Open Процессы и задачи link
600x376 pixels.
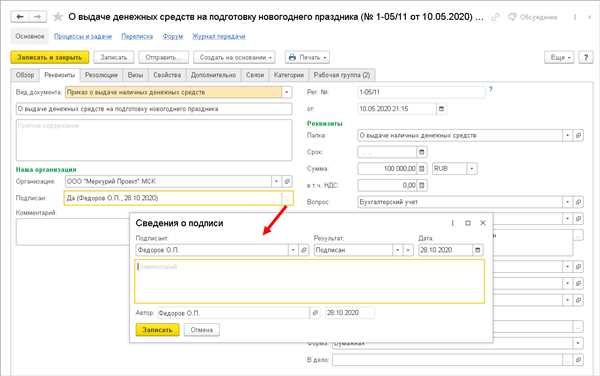click(83, 36)
